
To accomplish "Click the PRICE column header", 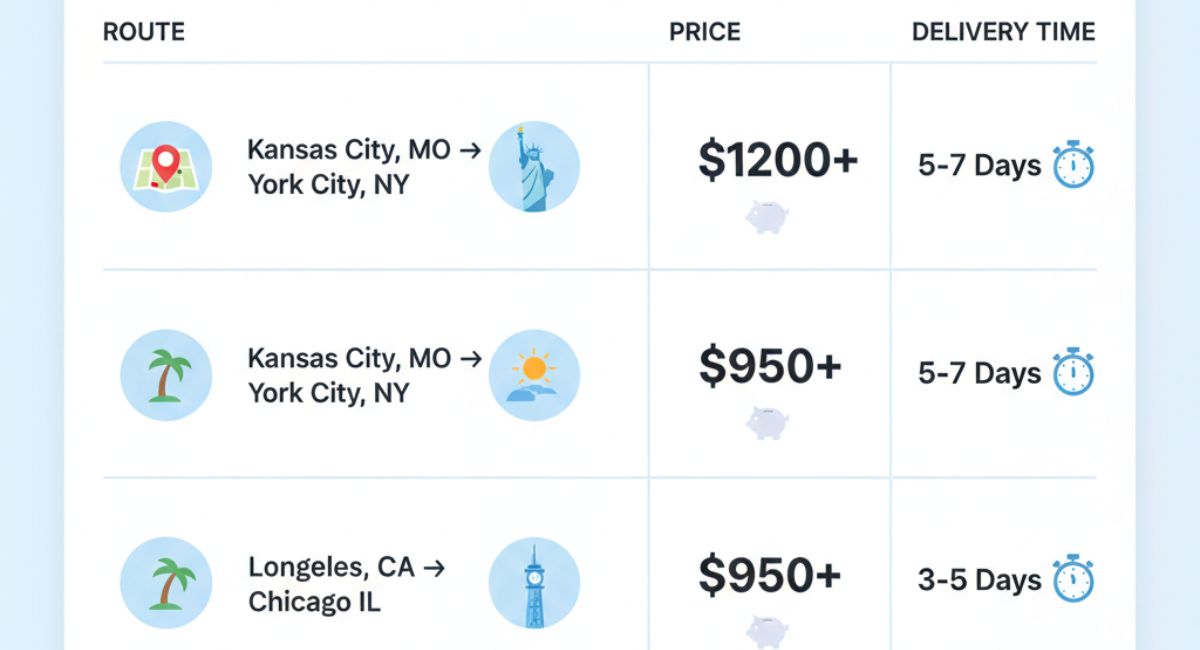I will 704,31.
